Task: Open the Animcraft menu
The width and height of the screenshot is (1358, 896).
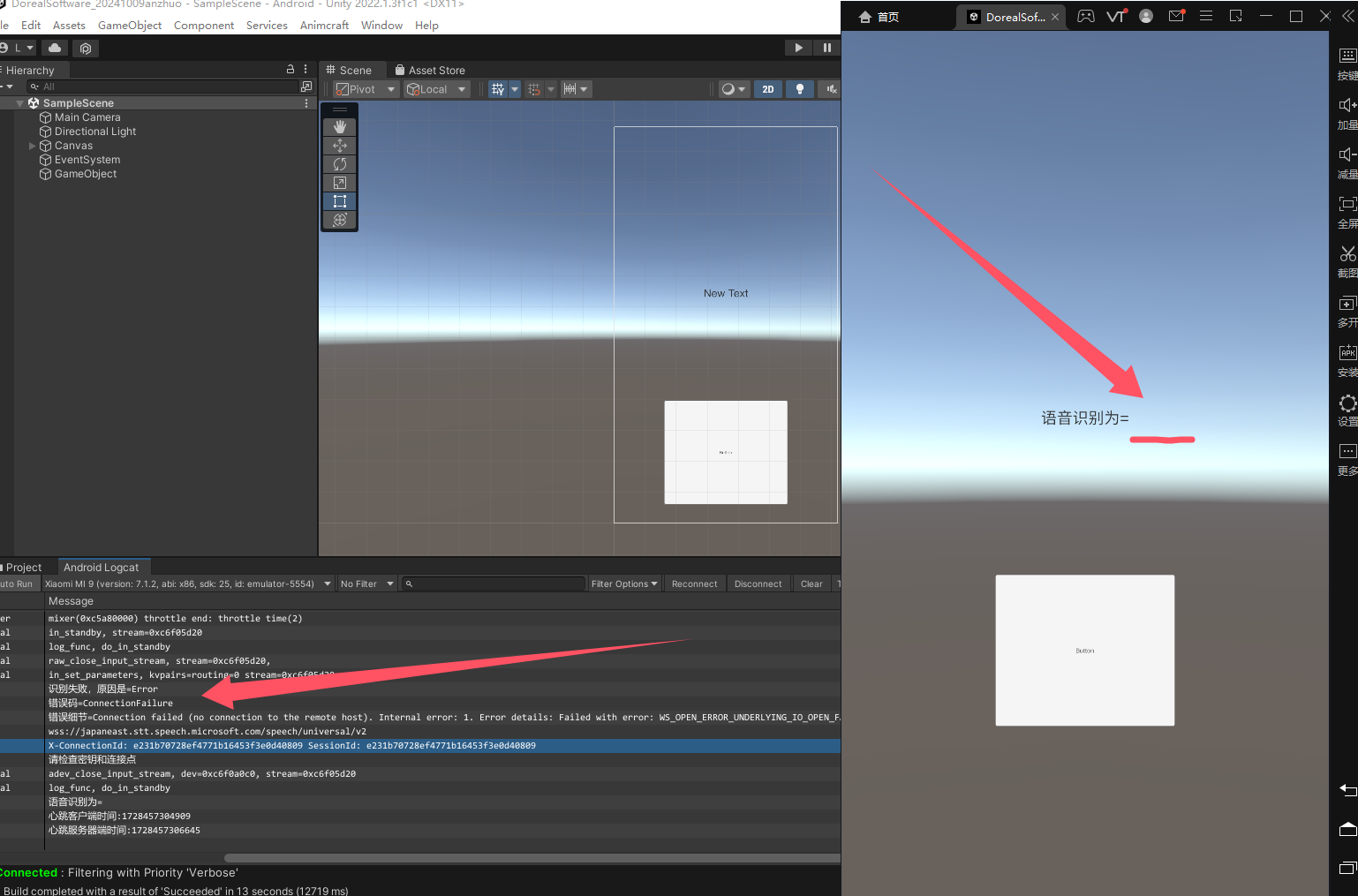Action: pos(324,26)
